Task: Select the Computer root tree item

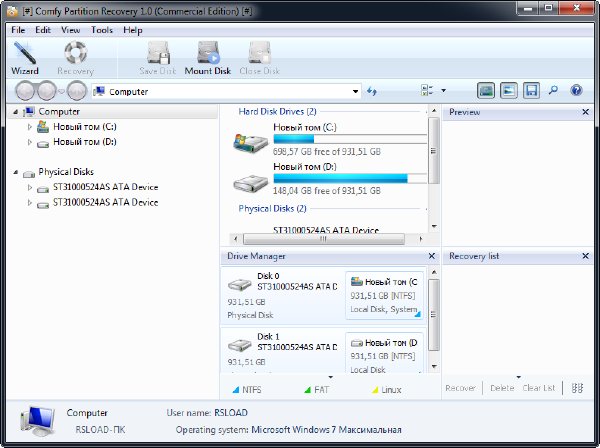Action: click(x=59, y=112)
